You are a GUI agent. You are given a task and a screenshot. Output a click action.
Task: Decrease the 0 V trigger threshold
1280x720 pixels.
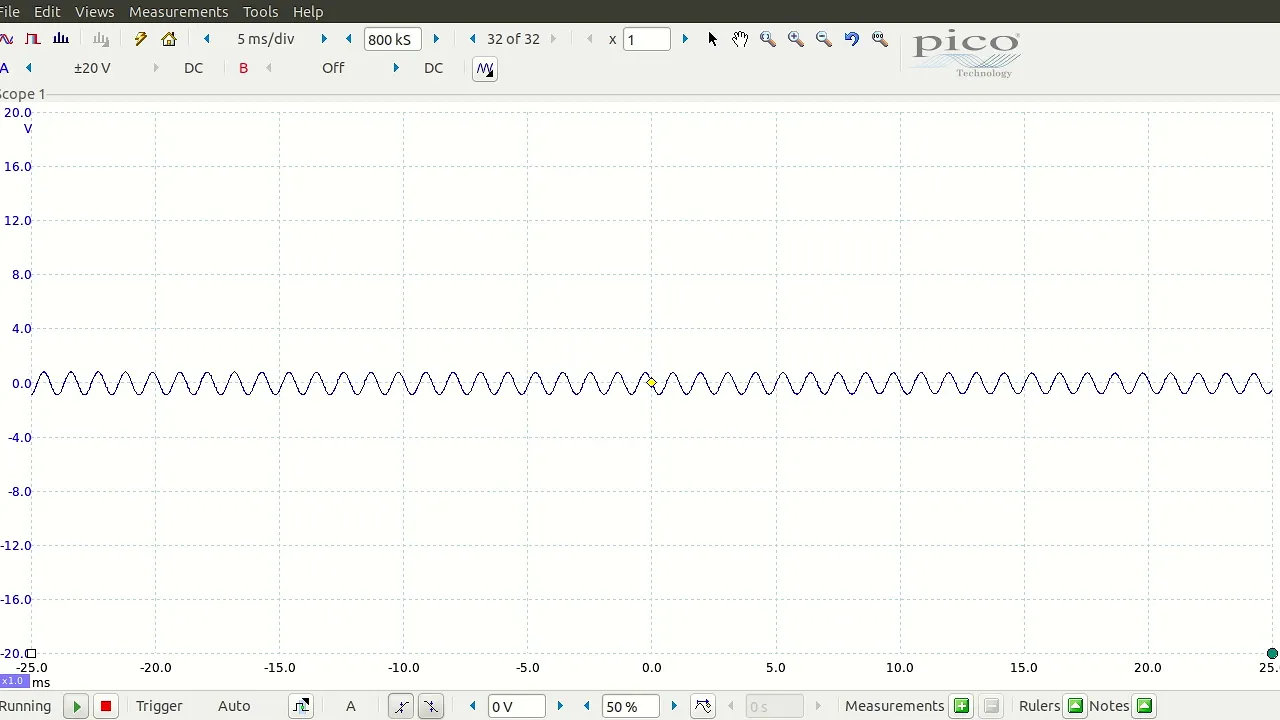[473, 706]
